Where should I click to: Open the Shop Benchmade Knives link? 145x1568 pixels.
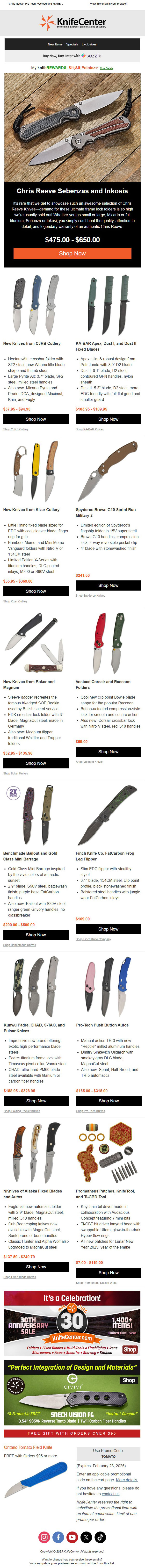tap(20, 945)
